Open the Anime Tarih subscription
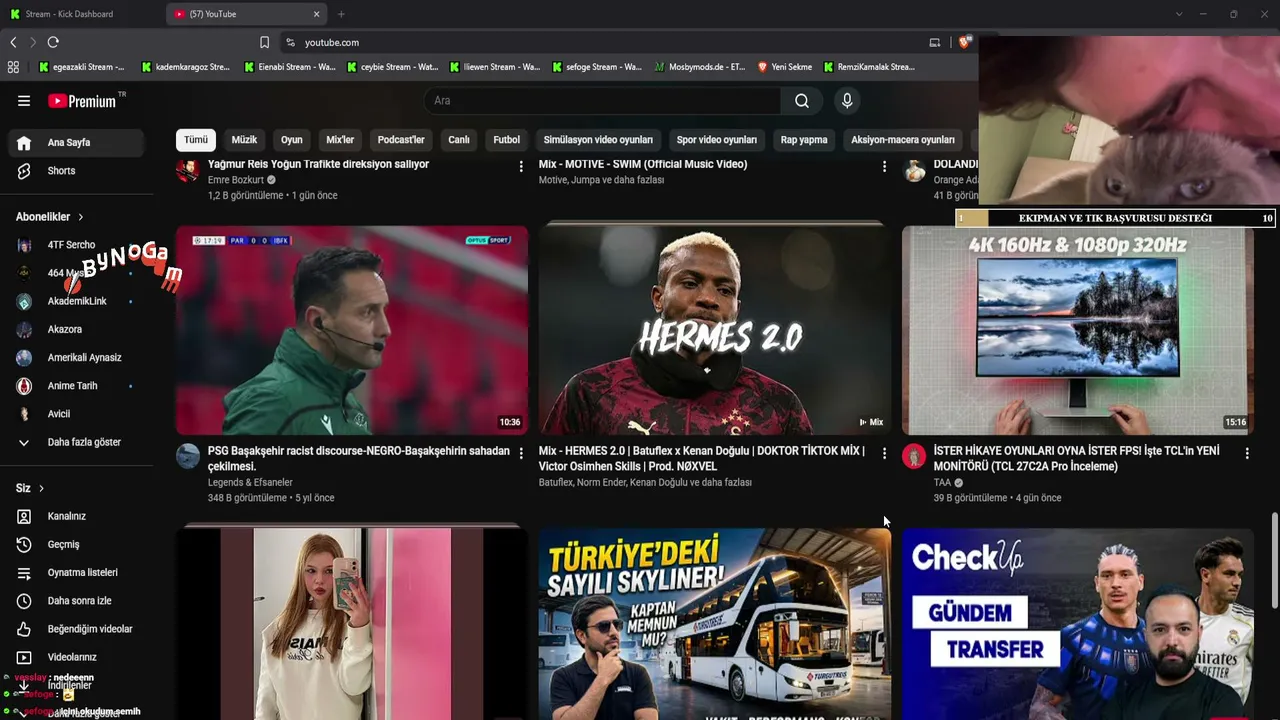 click(x=77, y=386)
